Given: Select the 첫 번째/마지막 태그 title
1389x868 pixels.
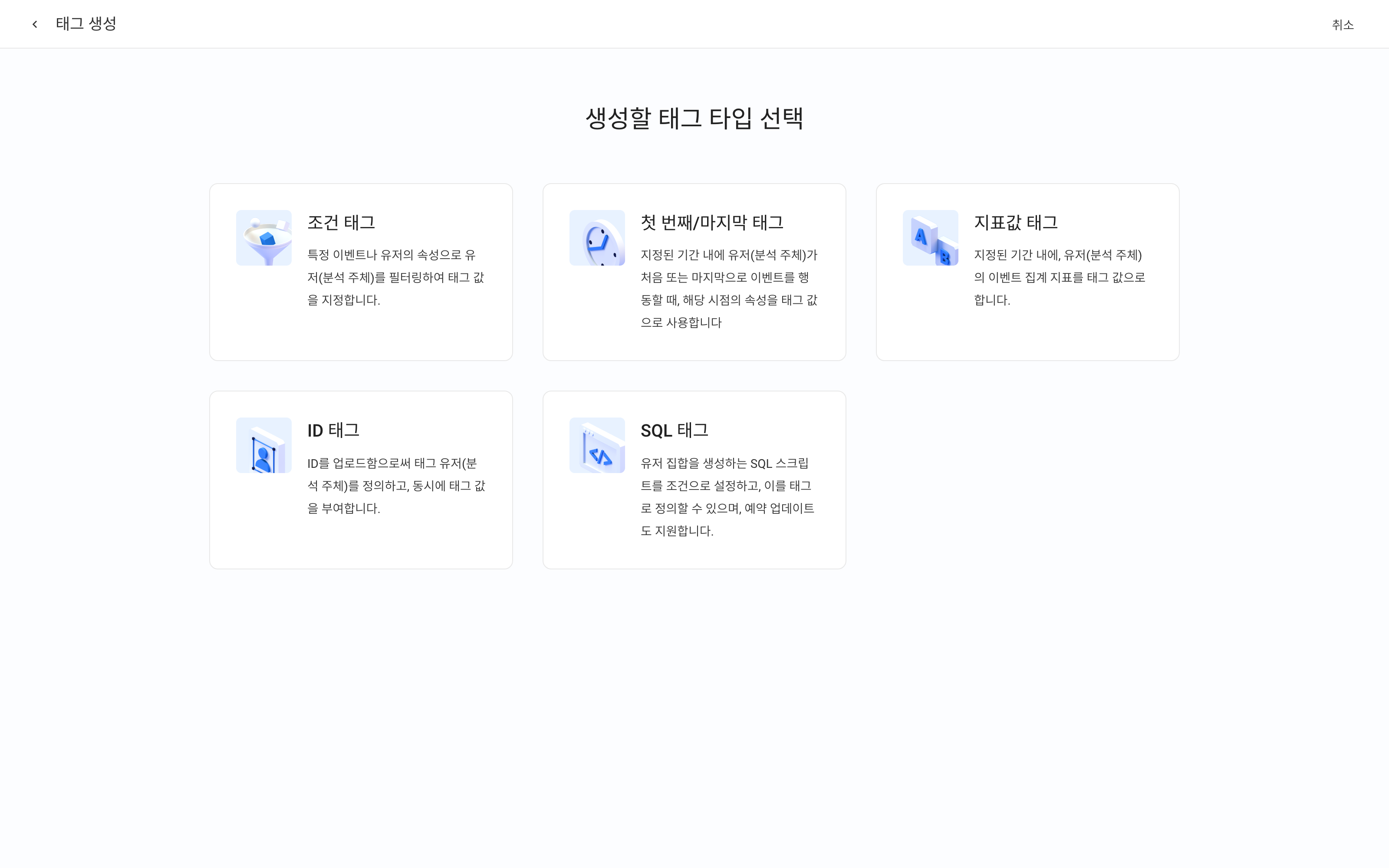Looking at the screenshot, I should tap(712, 223).
